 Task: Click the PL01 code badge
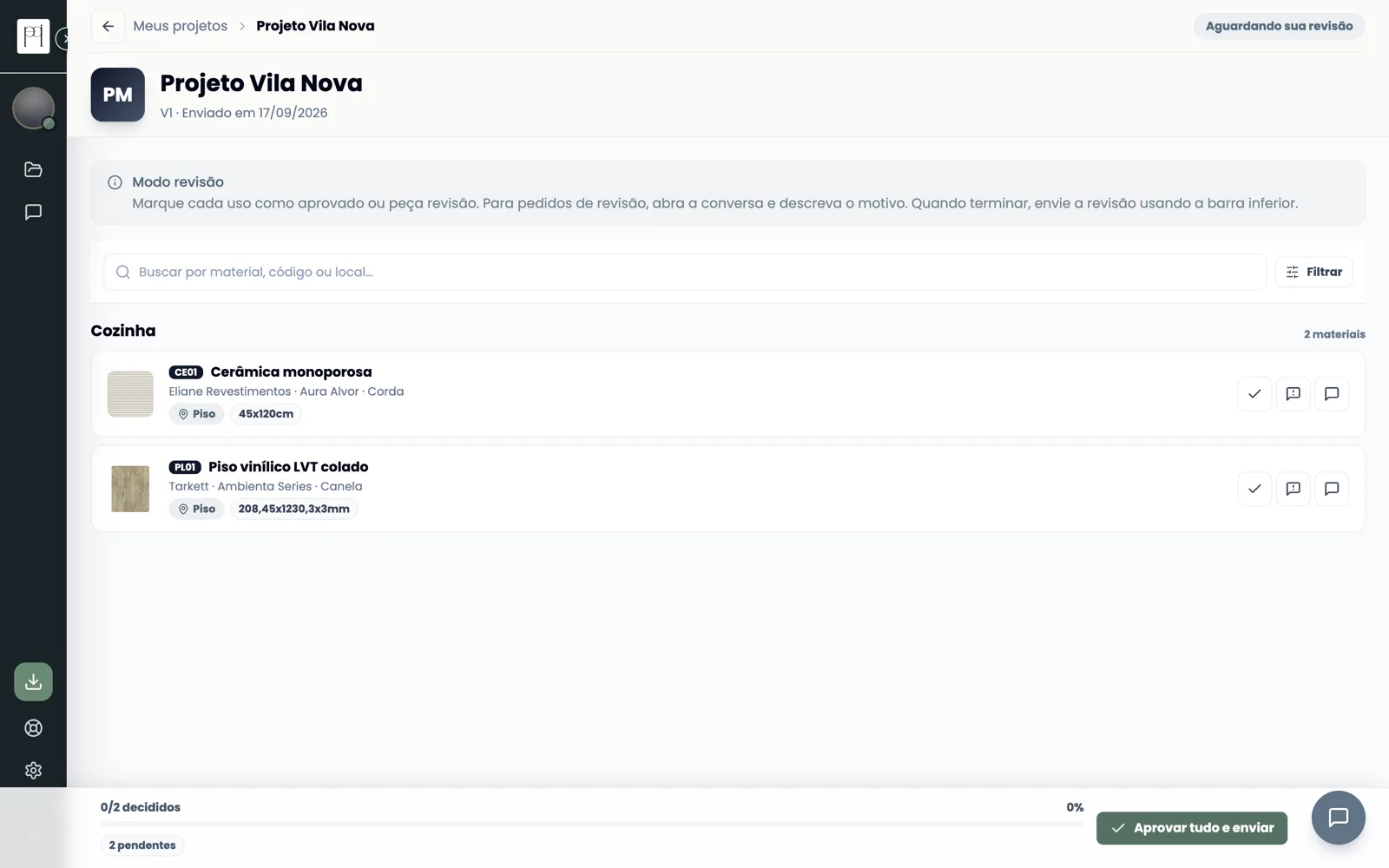185,467
